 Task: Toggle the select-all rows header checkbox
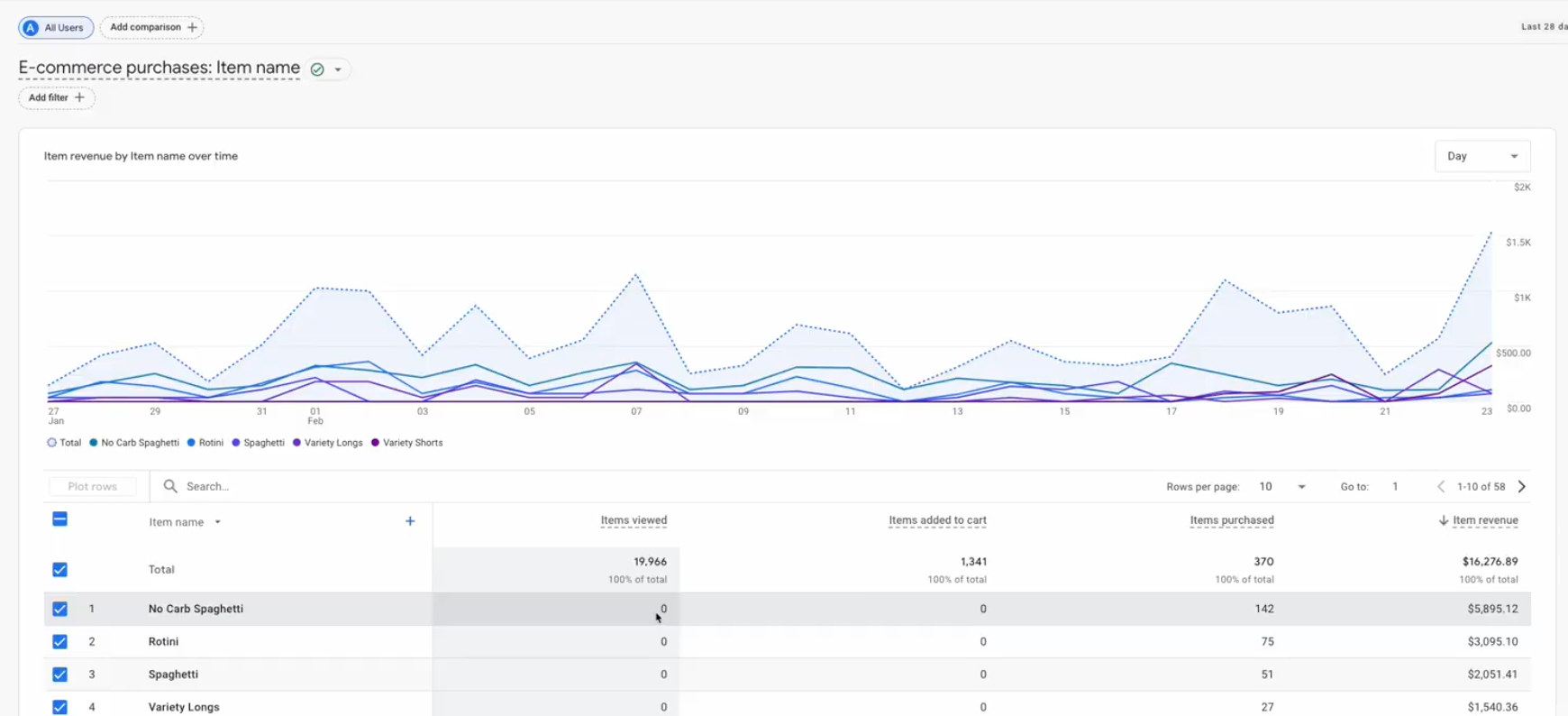(x=59, y=519)
